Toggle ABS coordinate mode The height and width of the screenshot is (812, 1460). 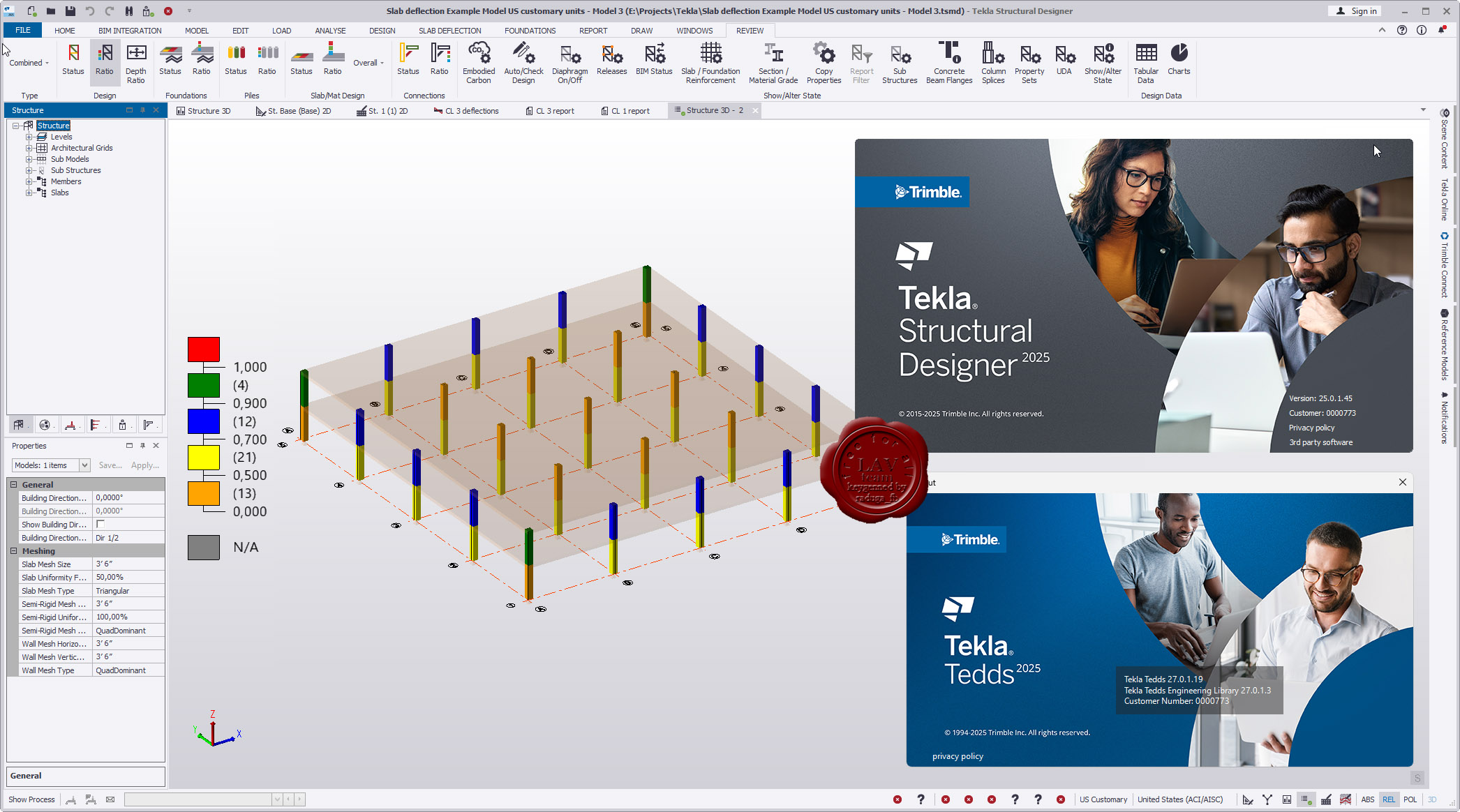1368,799
